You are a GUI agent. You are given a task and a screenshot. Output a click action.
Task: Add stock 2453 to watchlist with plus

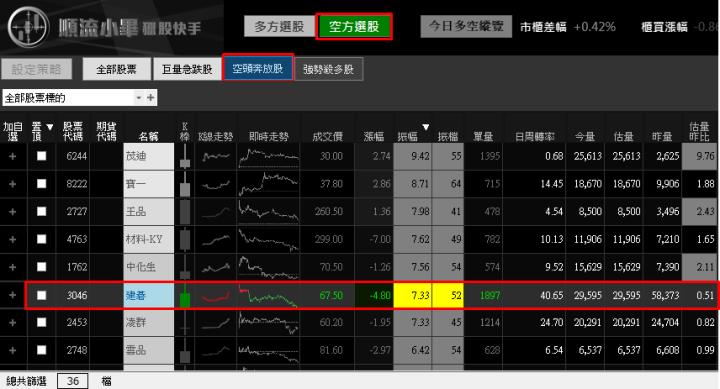tap(12, 322)
